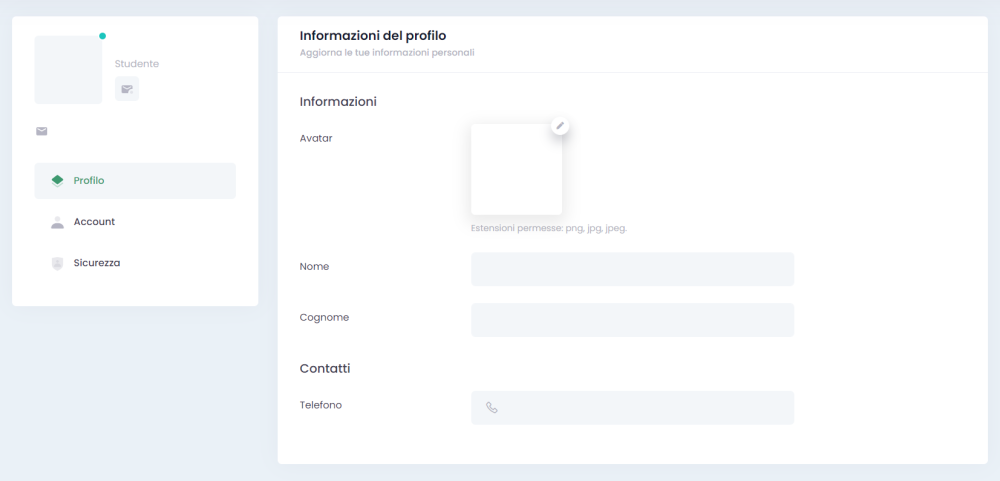This screenshot has width=1000, height=481.
Task: Click the avatar preview image in form
Action: (x=516, y=170)
